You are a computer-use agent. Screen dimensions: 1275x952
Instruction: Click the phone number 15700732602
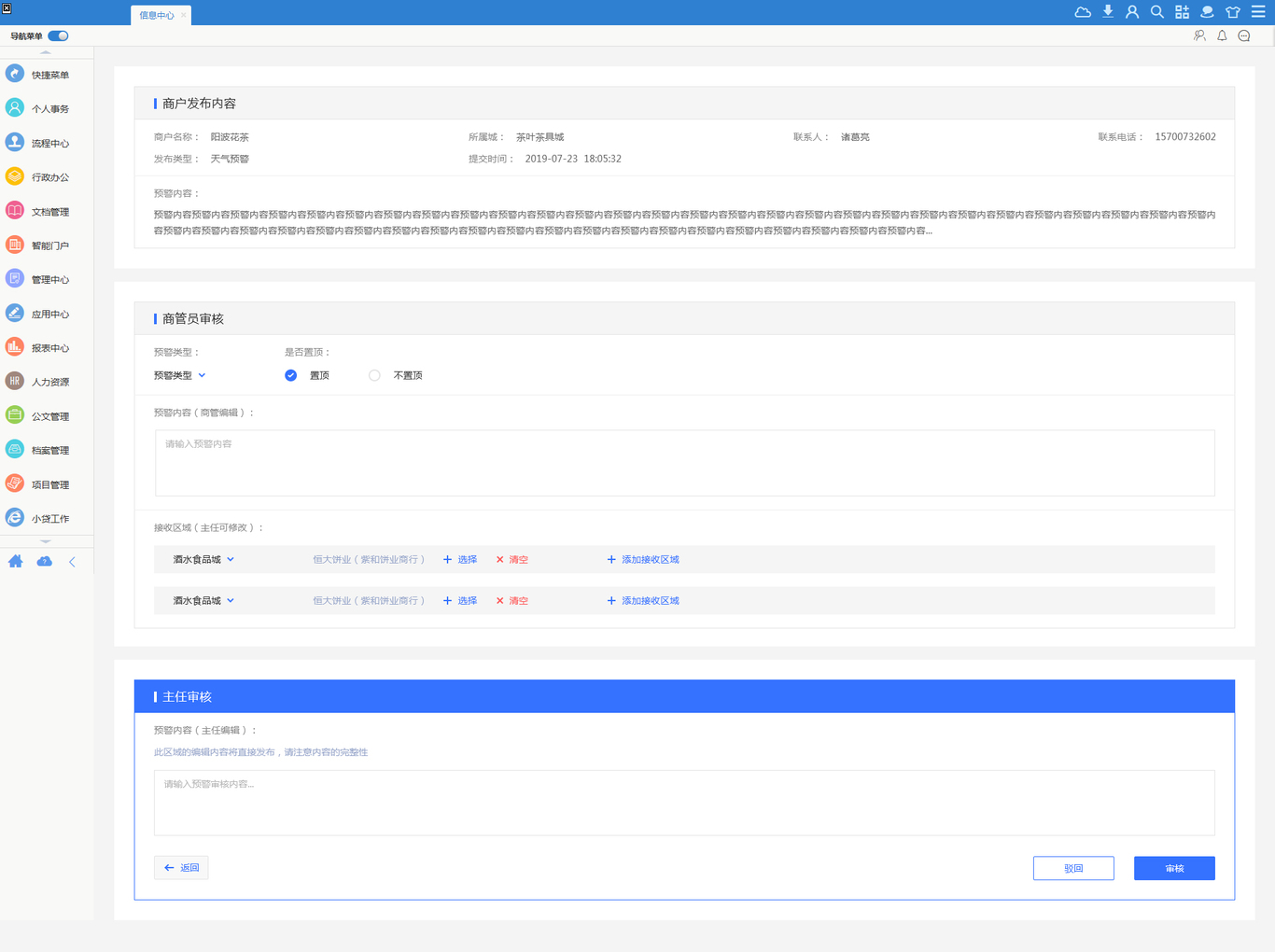(x=1185, y=136)
